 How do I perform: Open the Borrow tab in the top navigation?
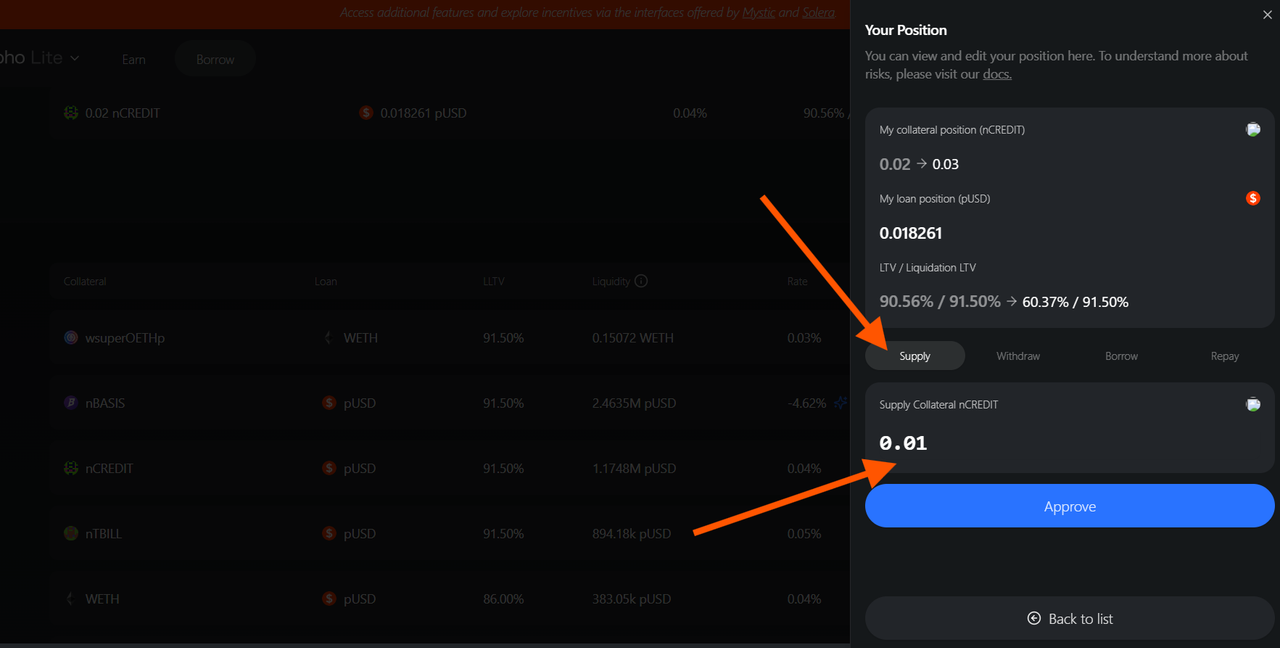point(215,60)
